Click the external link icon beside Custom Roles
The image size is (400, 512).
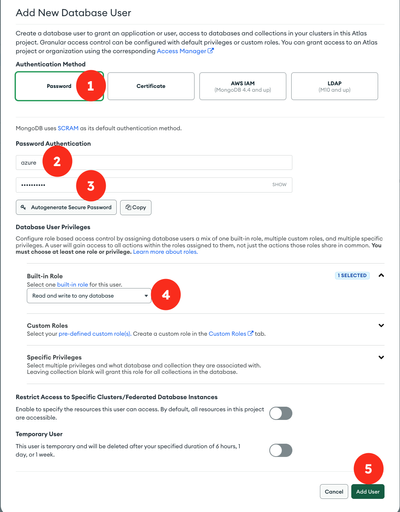pyautogui.click(x=250, y=333)
